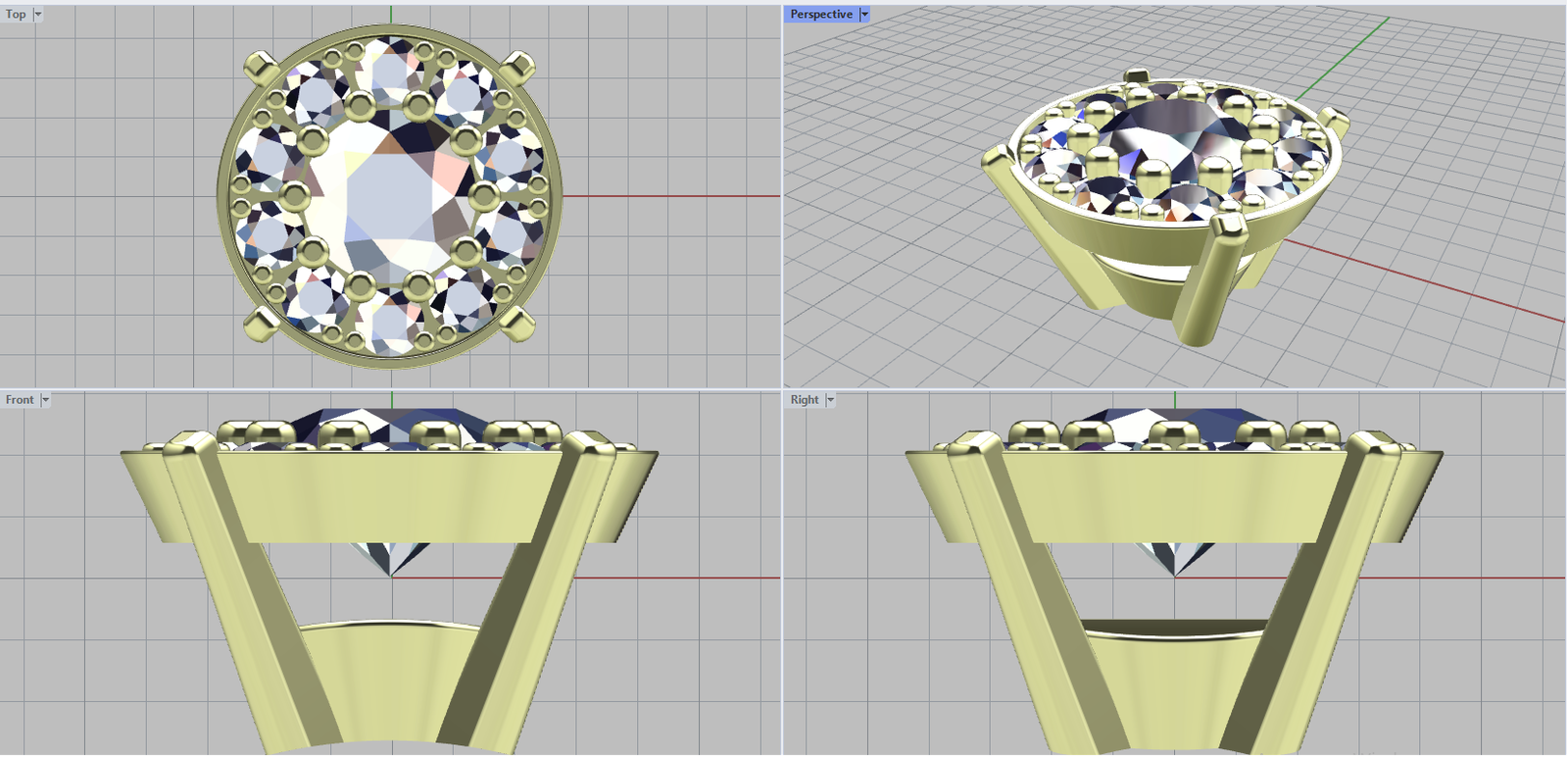Activate the Right viewport title label
Viewport: 1568px width, 757px height.
coord(805,399)
